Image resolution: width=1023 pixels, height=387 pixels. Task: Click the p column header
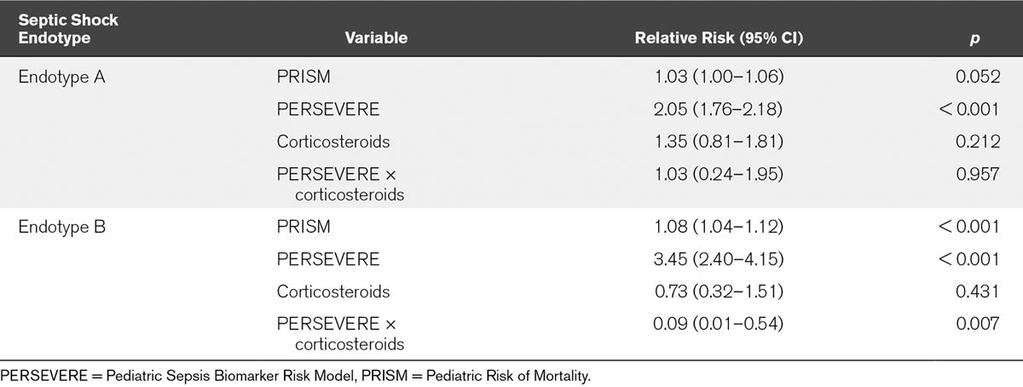point(975,39)
